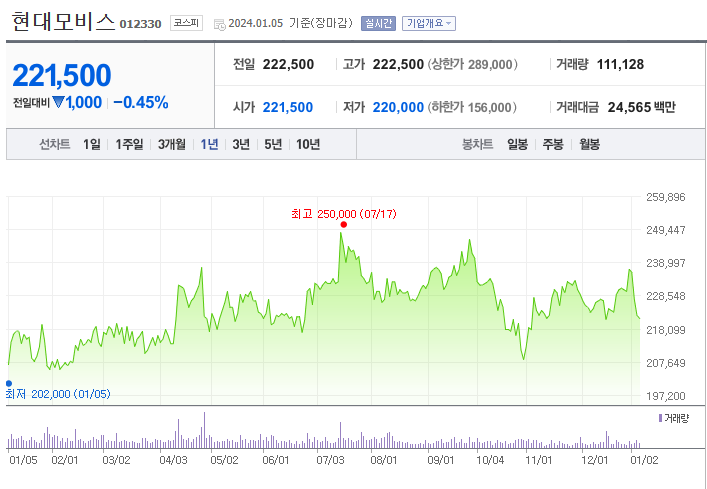This screenshot has height=489, width=707.
Task: Click the 207,649 y-axis label
Action: (666, 363)
